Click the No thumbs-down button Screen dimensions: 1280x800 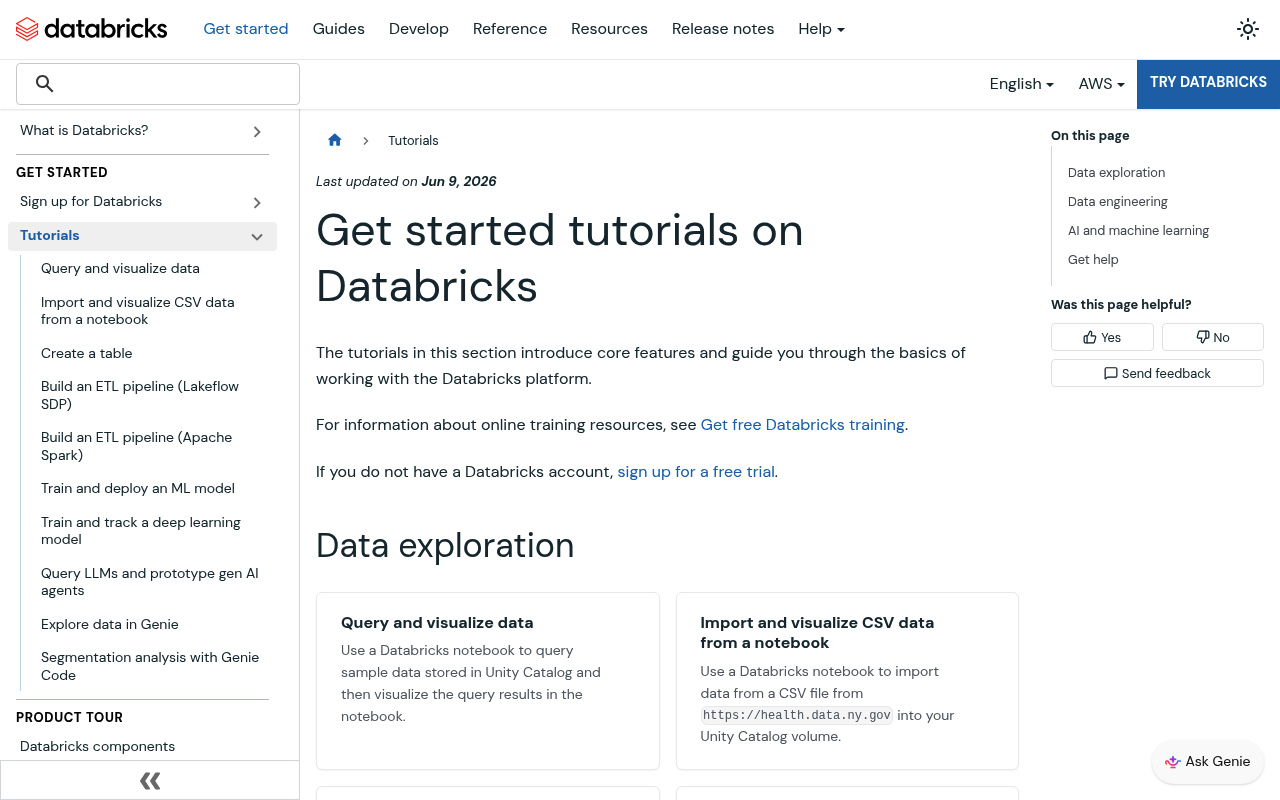coord(1213,337)
